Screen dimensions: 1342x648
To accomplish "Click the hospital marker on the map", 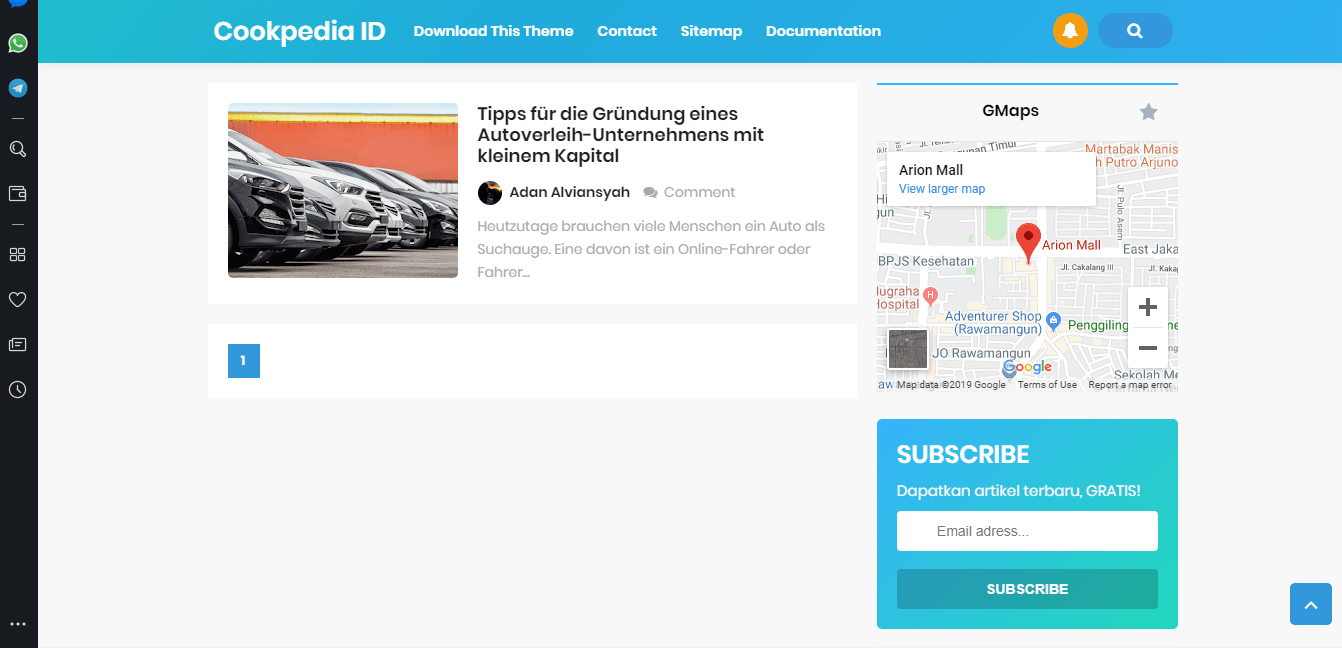I will [930, 295].
